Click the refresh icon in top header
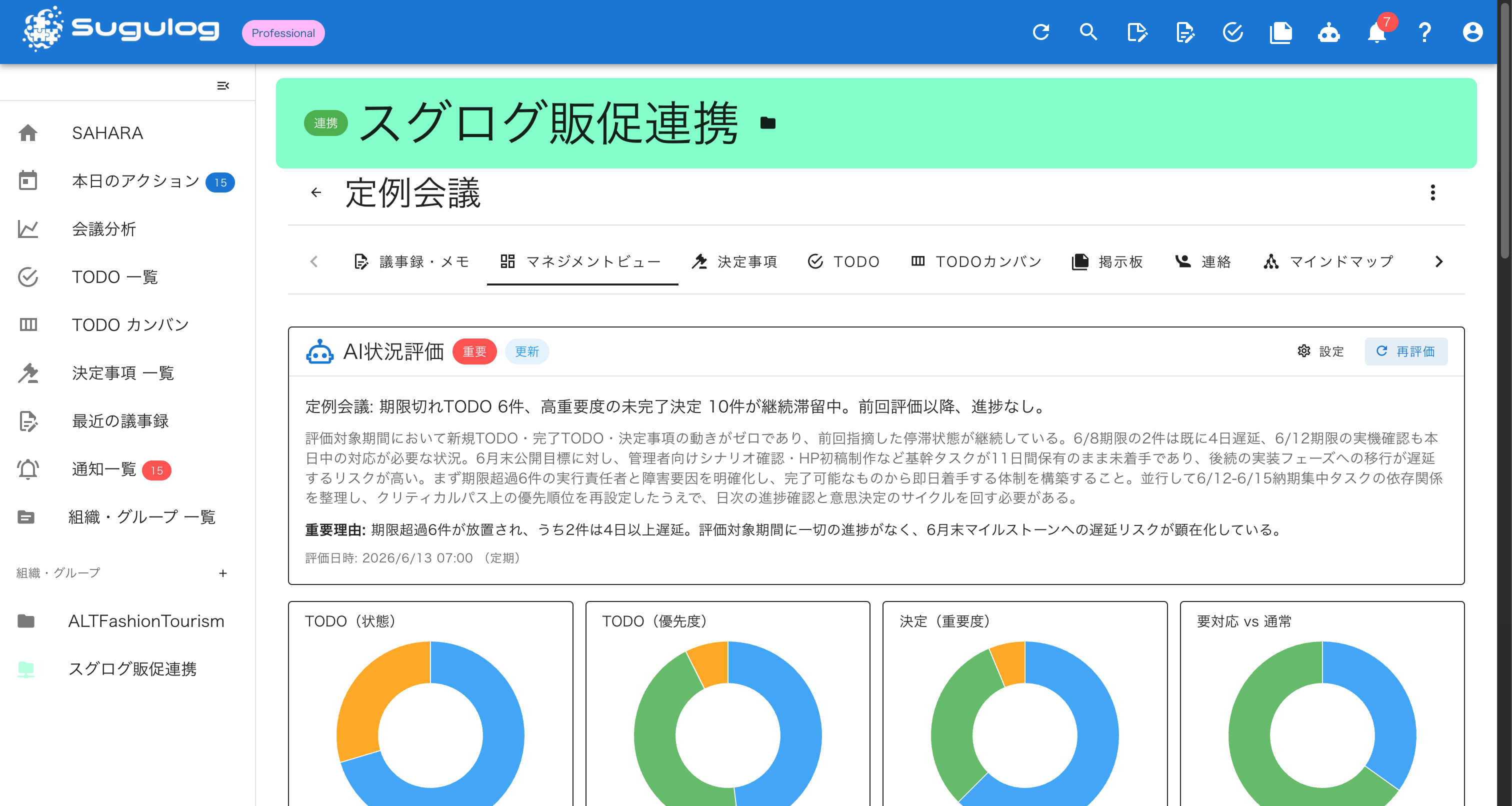This screenshot has height=806, width=1512. click(1040, 32)
